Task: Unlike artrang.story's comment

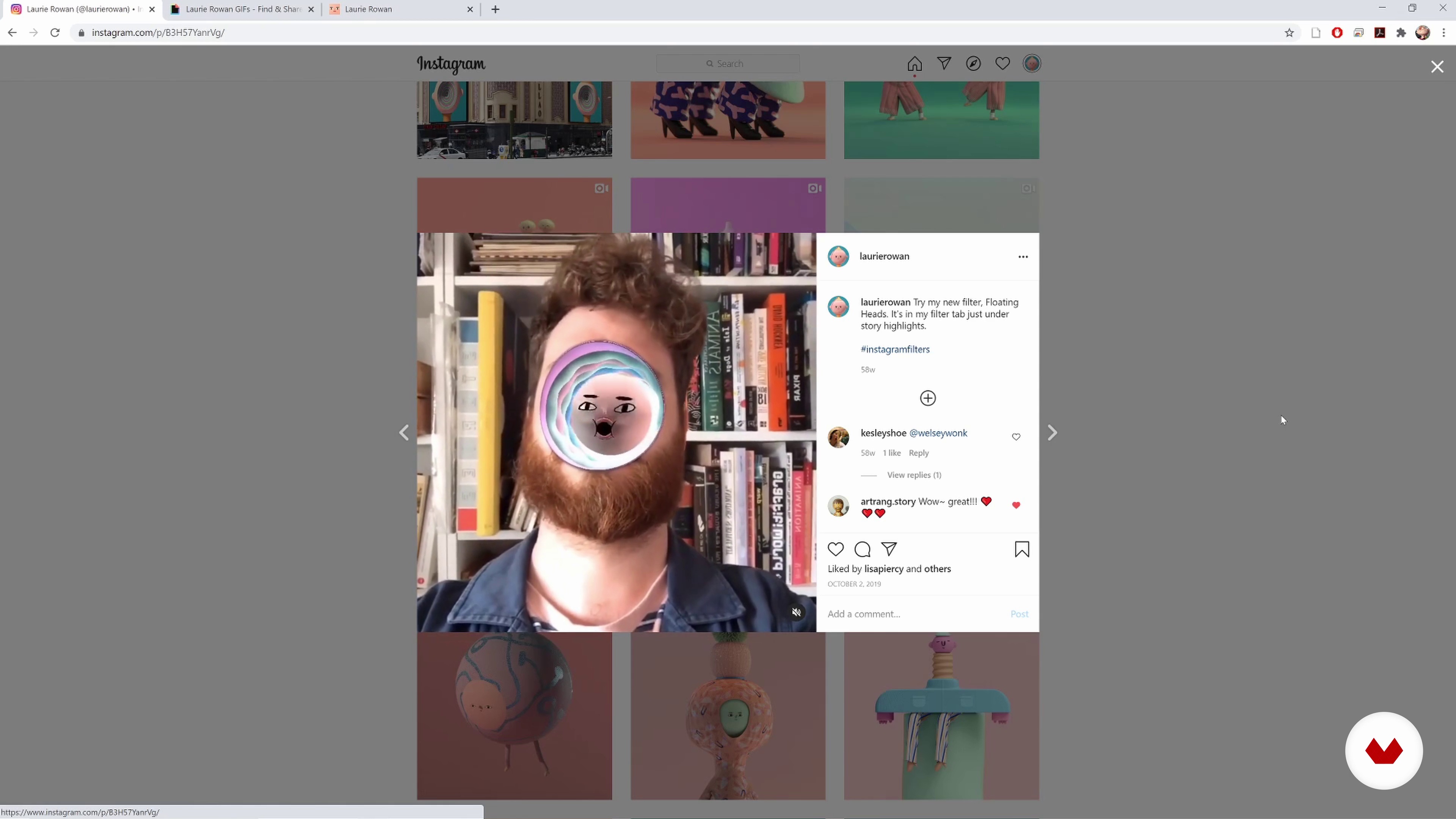Action: coord(1016,505)
